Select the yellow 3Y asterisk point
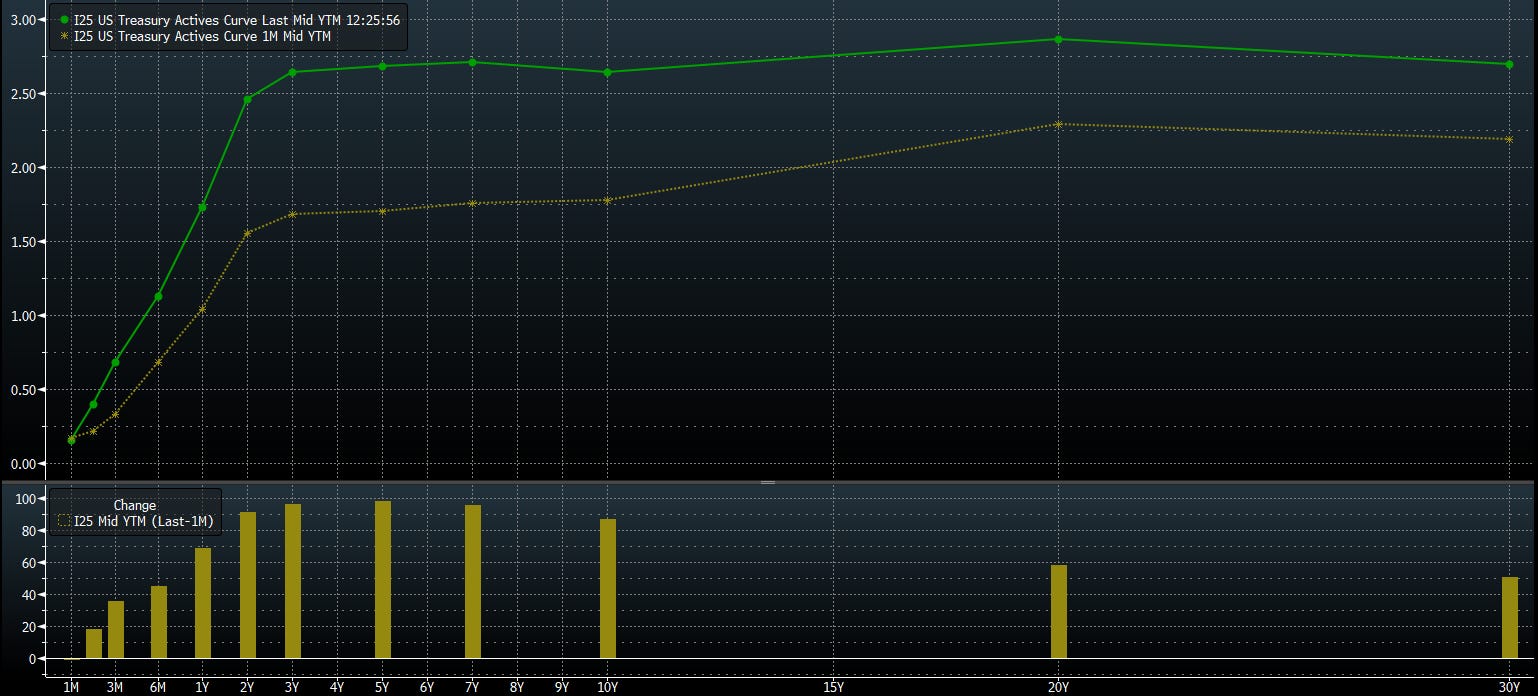Screen dimensions: 1538x696 coord(292,214)
